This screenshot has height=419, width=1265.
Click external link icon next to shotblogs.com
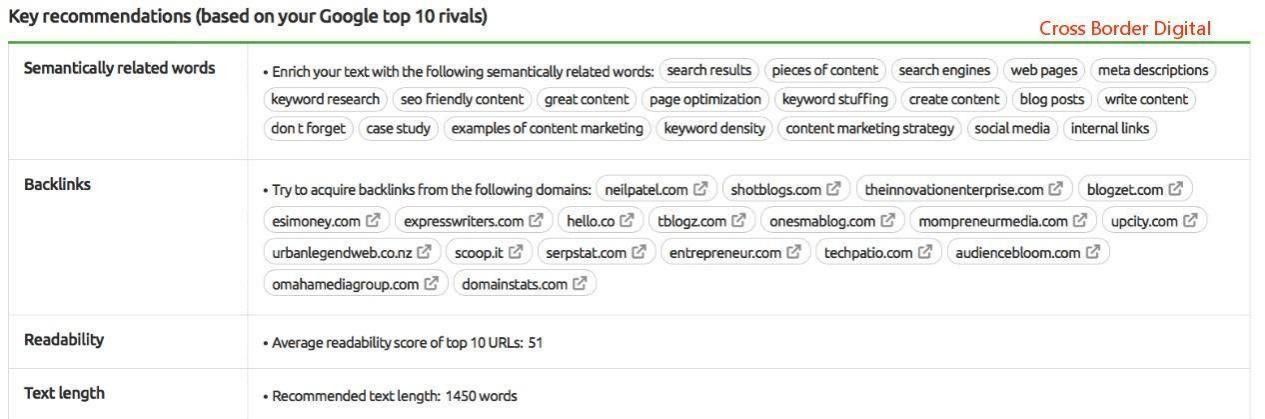834,189
